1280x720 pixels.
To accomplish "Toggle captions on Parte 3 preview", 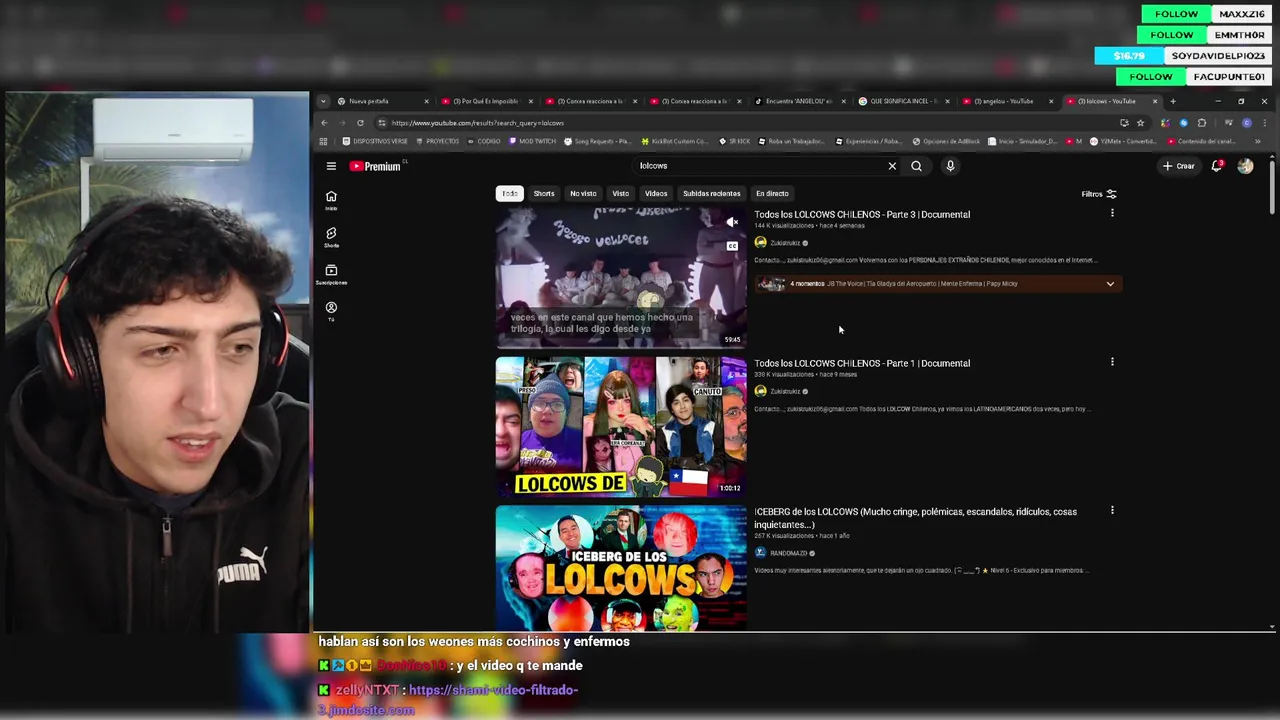I will 732,246.
